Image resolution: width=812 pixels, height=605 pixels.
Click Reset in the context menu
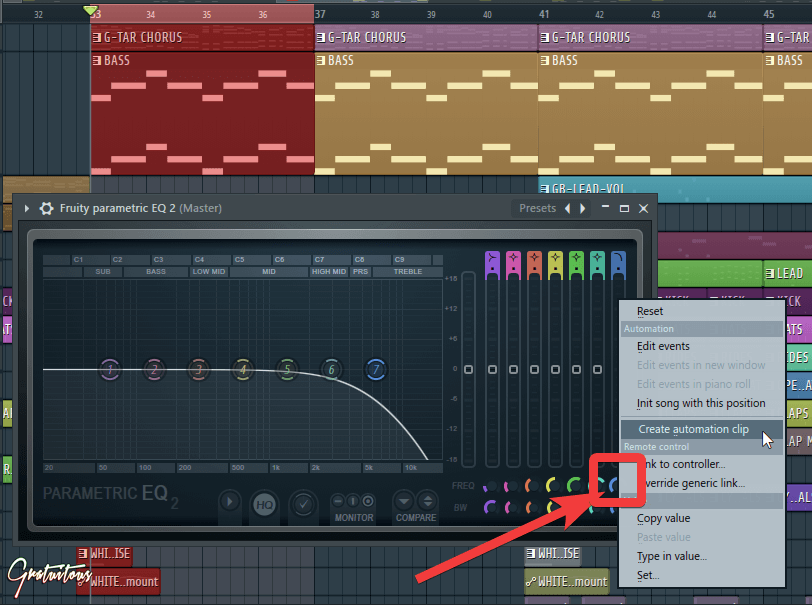point(650,311)
